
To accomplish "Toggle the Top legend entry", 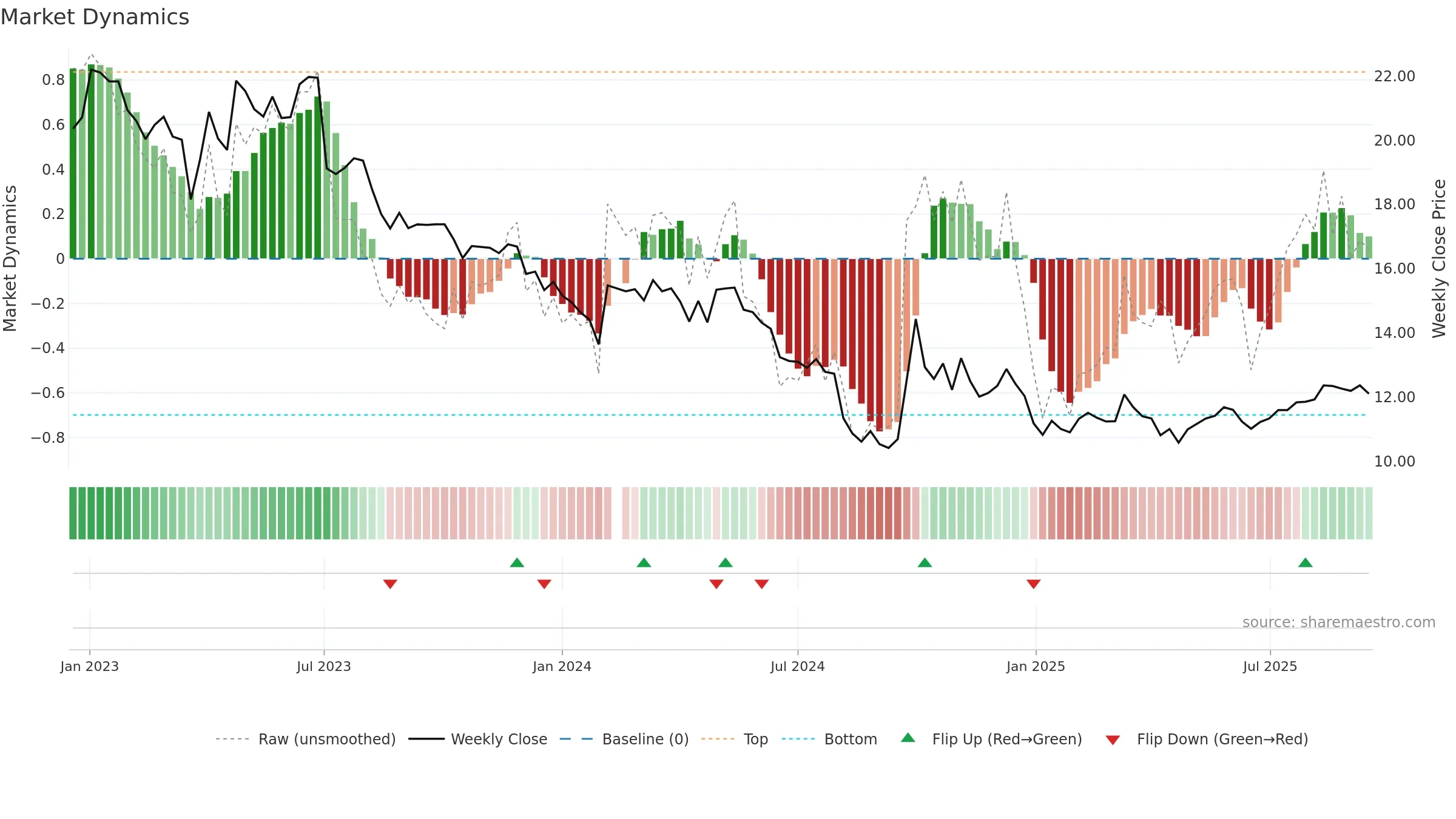I will tap(735, 739).
